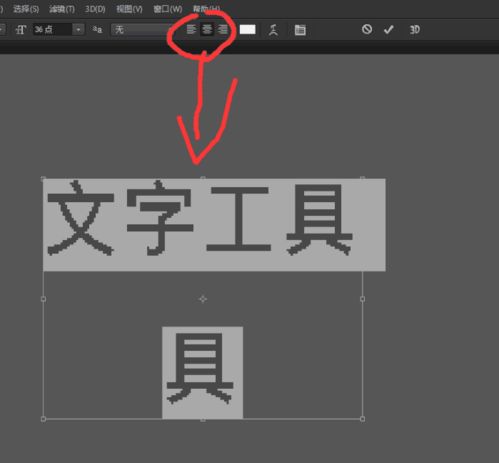
Task: Open the 选择(S) menu
Action: 26,9
